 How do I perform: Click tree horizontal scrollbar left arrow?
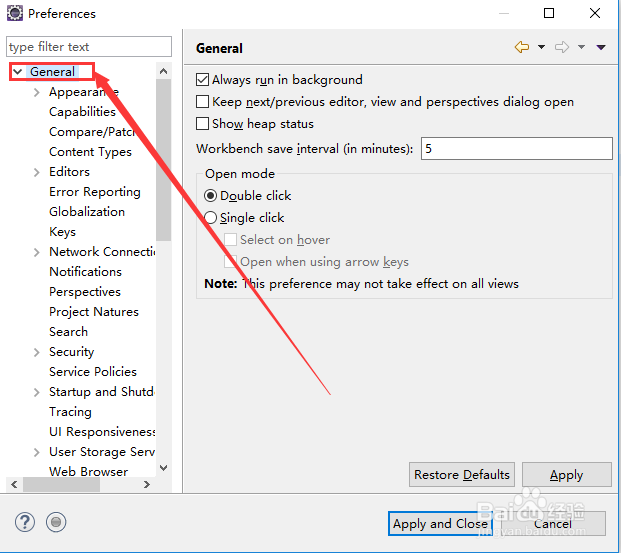point(14,484)
